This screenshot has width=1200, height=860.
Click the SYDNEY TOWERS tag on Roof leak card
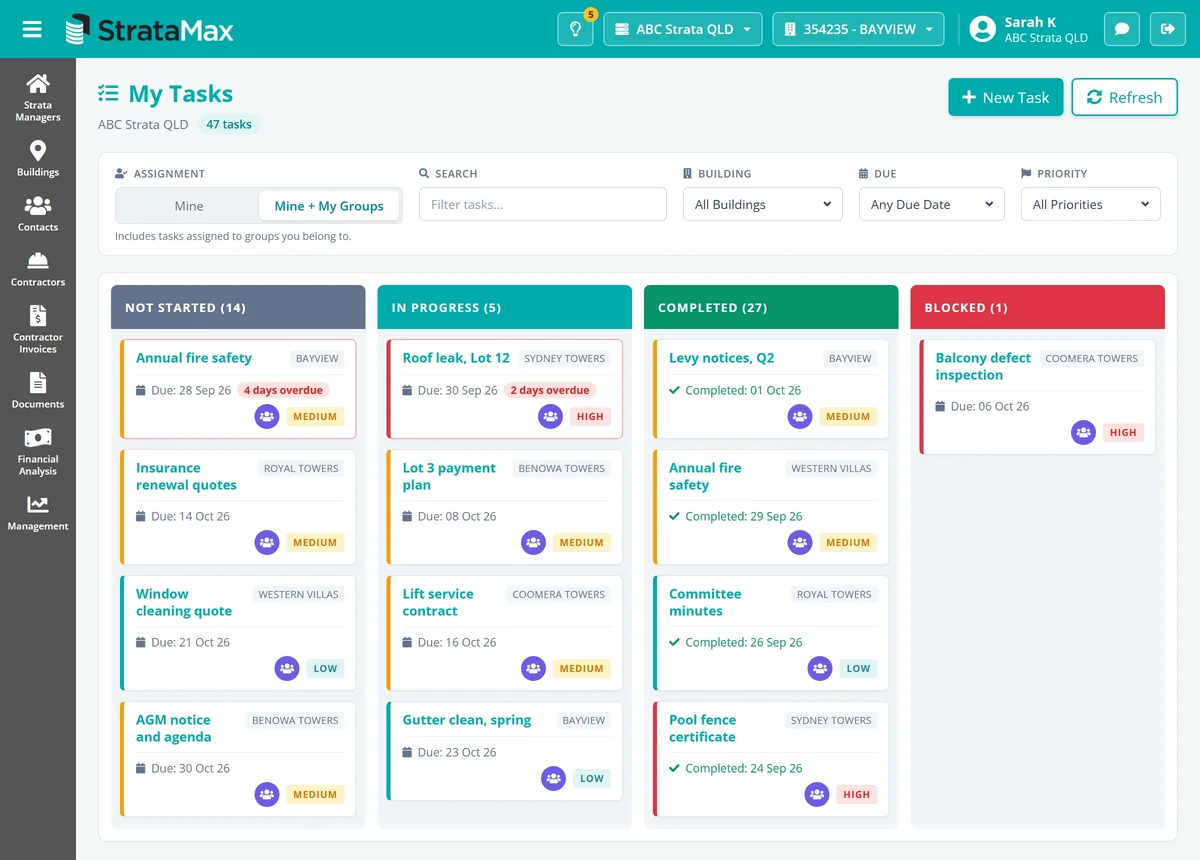click(565, 358)
